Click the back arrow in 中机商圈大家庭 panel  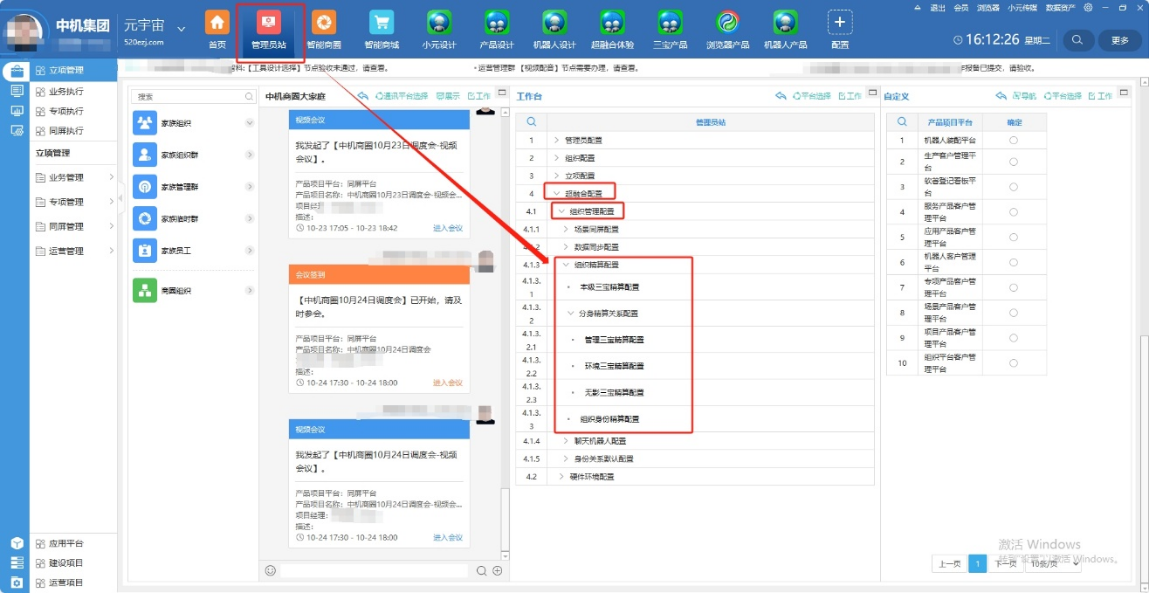pyautogui.click(x=362, y=96)
